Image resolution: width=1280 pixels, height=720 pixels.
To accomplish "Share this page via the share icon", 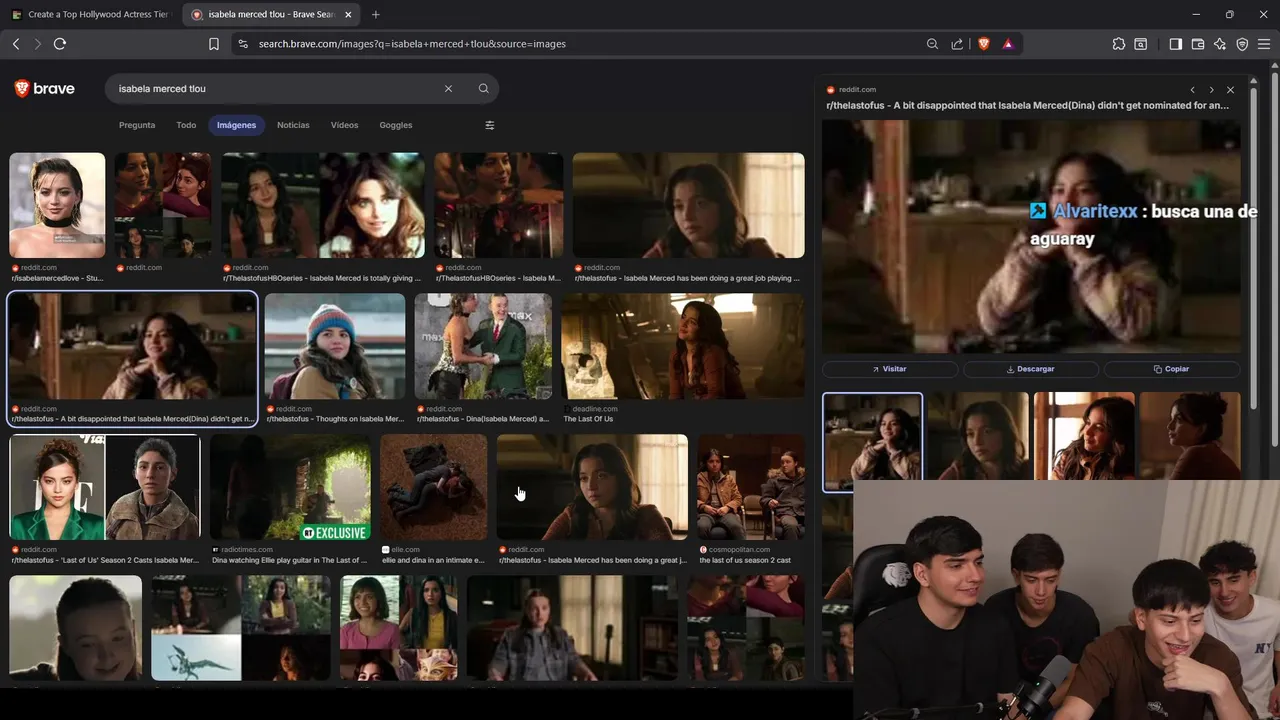I will pyautogui.click(x=957, y=44).
